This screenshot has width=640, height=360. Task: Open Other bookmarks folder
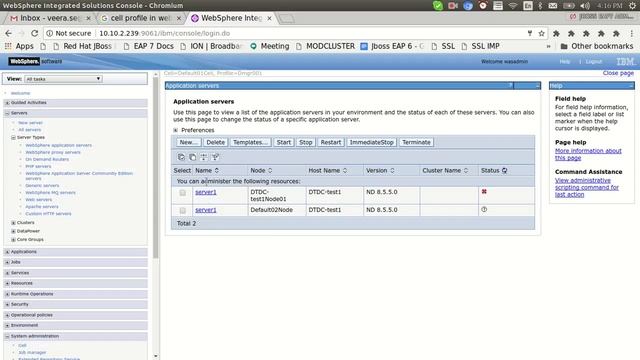pos(597,46)
